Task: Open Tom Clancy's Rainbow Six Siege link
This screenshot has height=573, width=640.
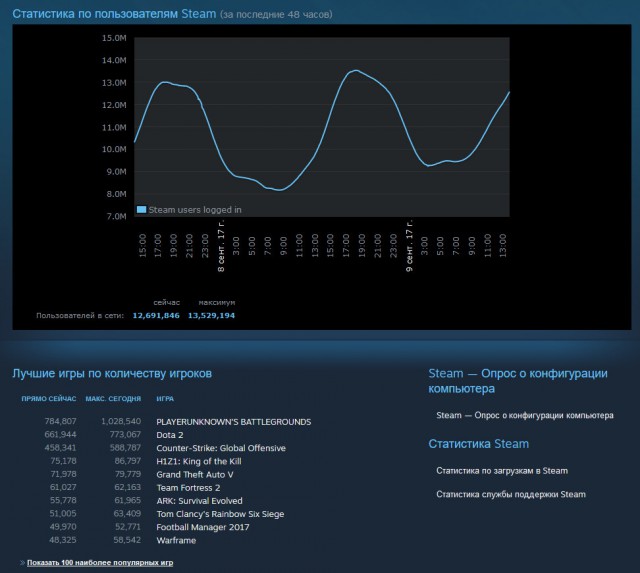Action: point(220,514)
